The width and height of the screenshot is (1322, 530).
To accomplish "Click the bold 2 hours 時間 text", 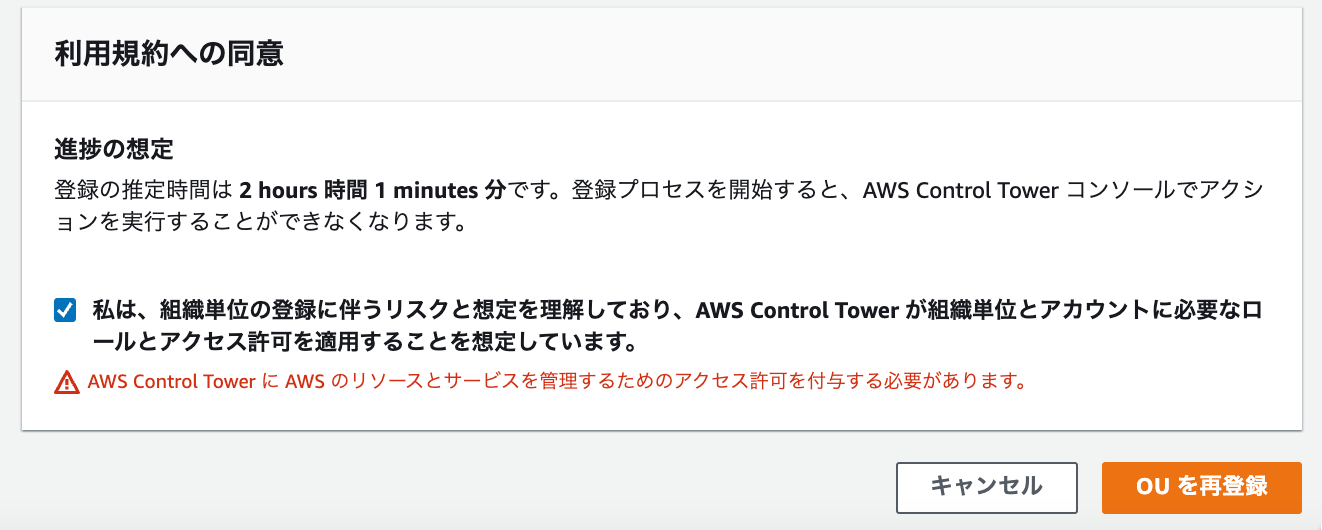I will point(304,189).
